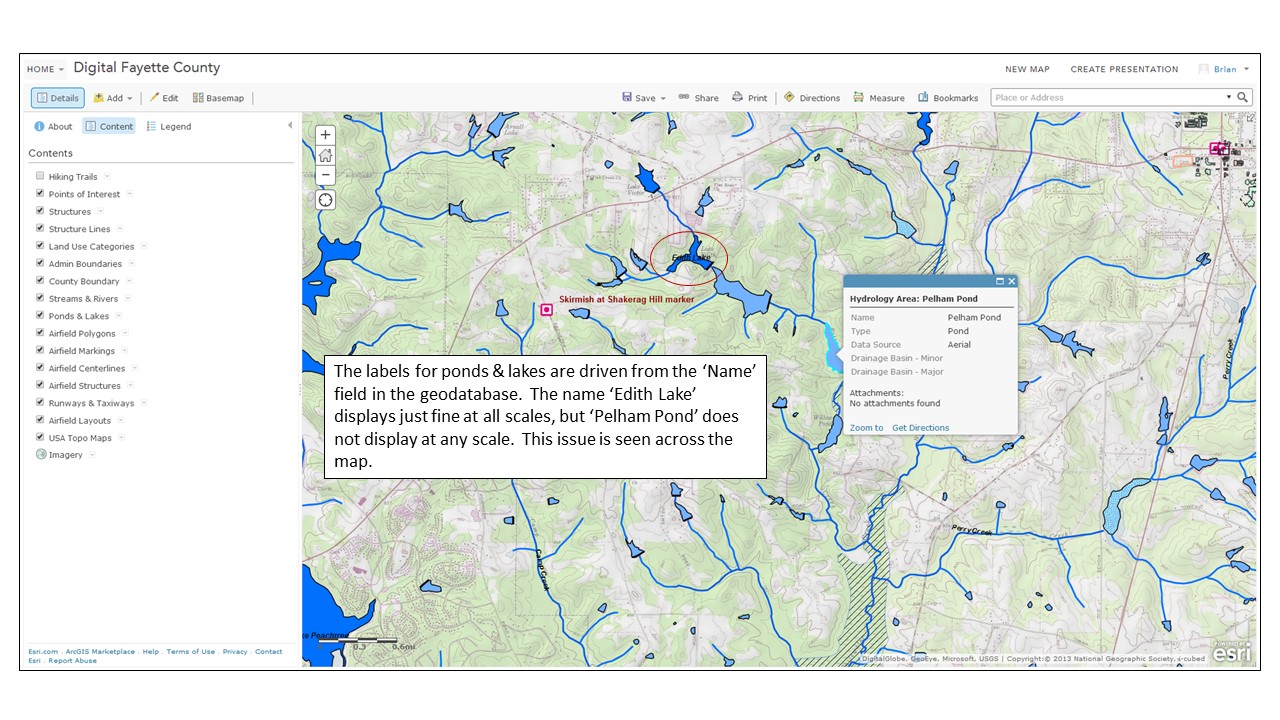The width and height of the screenshot is (1280, 720).
Task: Enable the Hiking Trails layer
Action: (x=40, y=177)
